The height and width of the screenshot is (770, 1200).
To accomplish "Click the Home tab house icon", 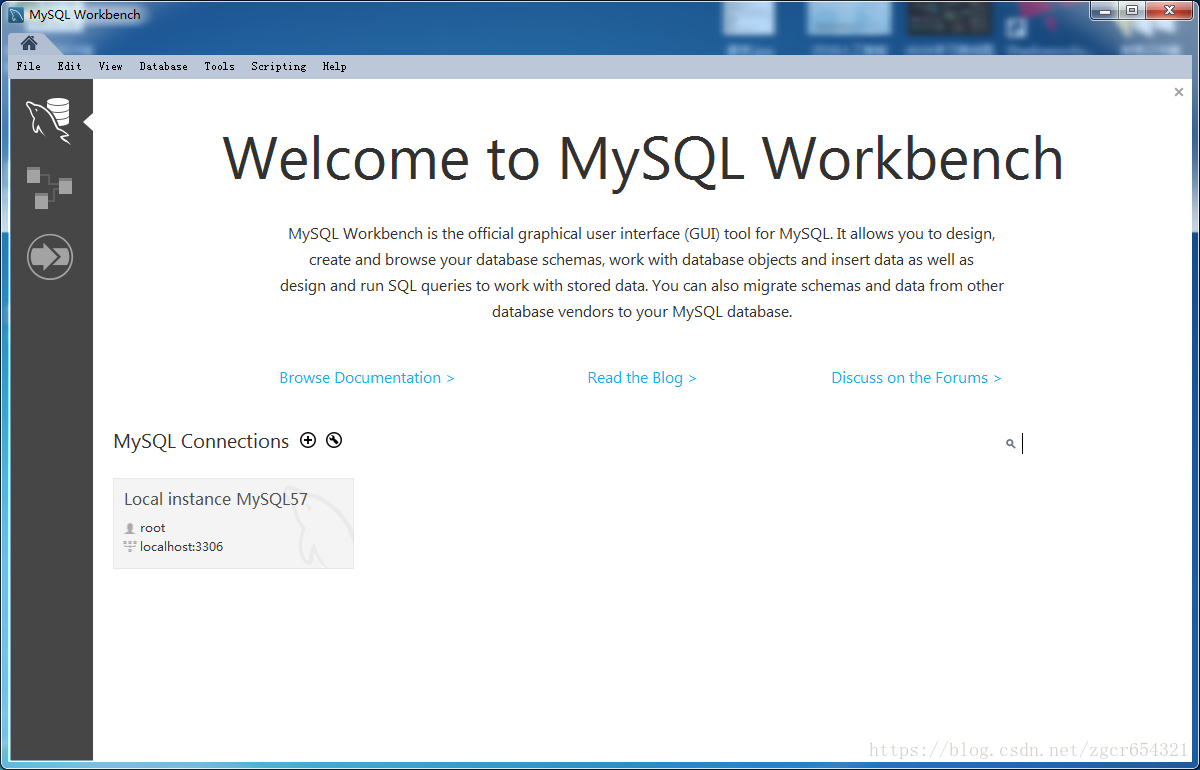I will pyautogui.click(x=29, y=43).
